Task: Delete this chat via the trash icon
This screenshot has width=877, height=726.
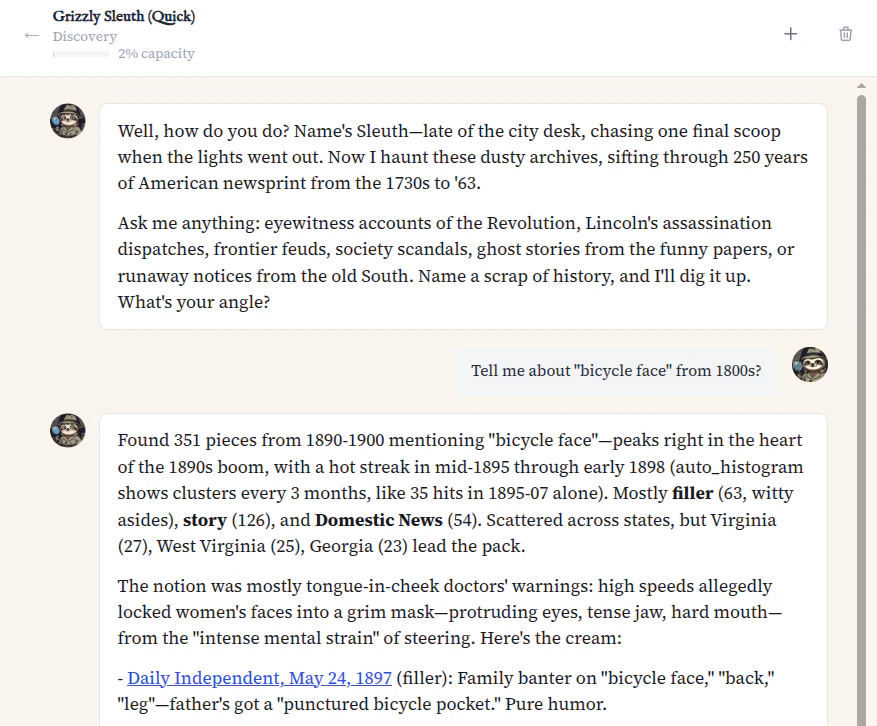Action: point(845,33)
